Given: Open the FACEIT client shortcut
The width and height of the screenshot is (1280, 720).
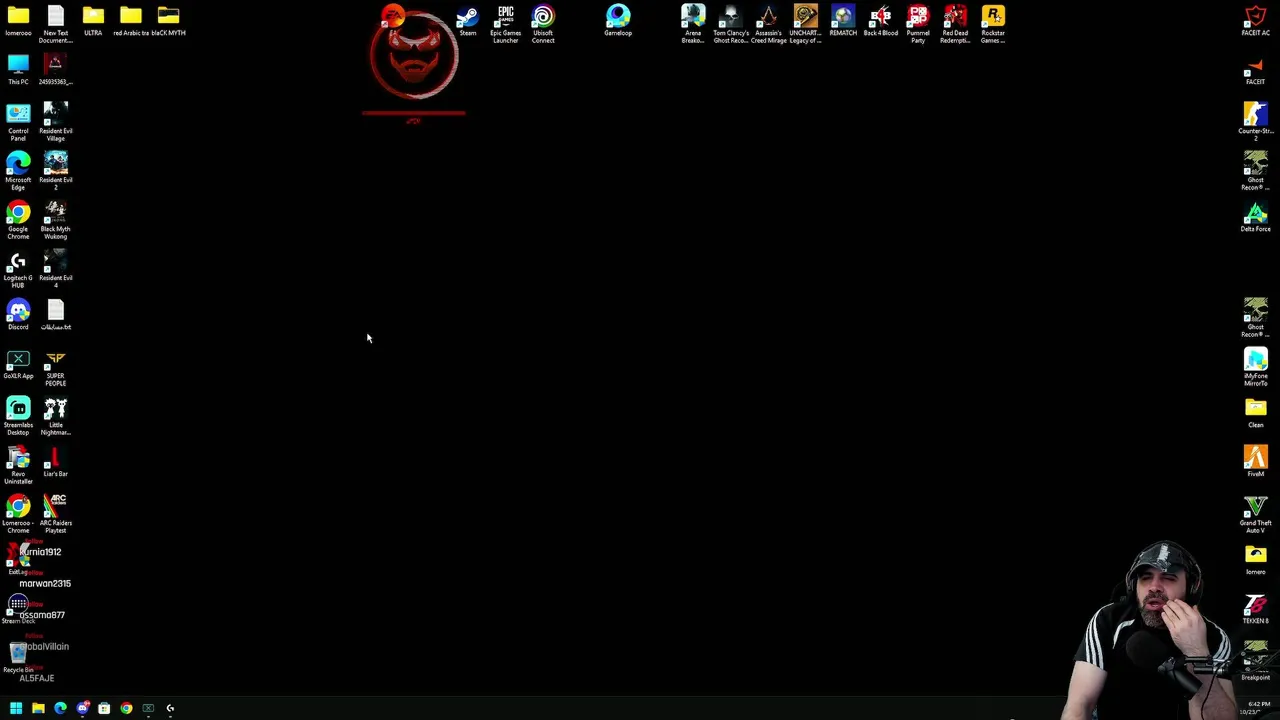Looking at the screenshot, I should [1256, 70].
